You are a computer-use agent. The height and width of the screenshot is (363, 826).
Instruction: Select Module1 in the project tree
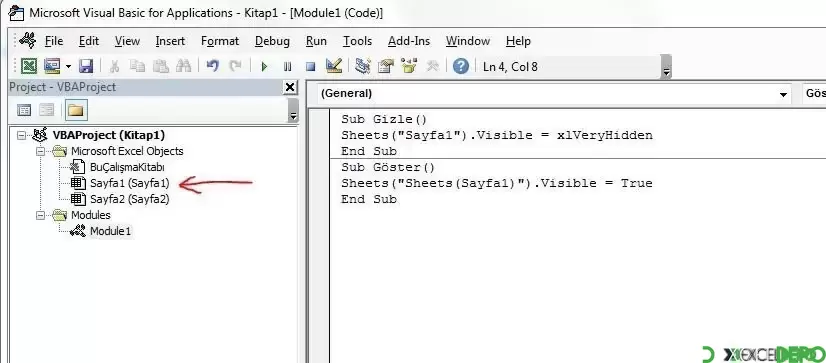tap(110, 231)
